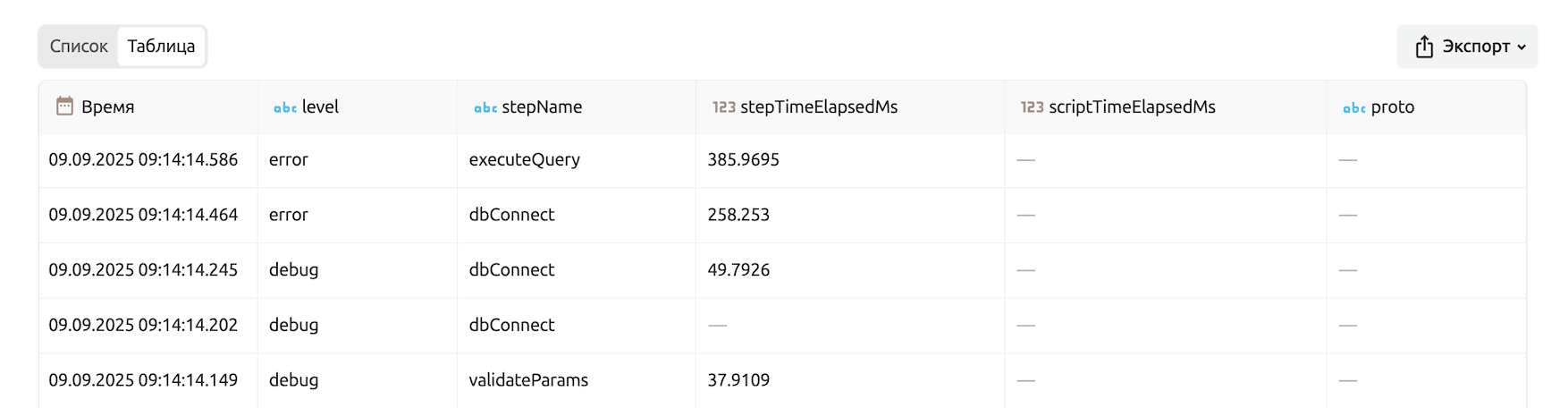Viewport: 1568px width, 408px height.
Task: Click the share icon on Экспорт button
Action: tap(1424, 47)
